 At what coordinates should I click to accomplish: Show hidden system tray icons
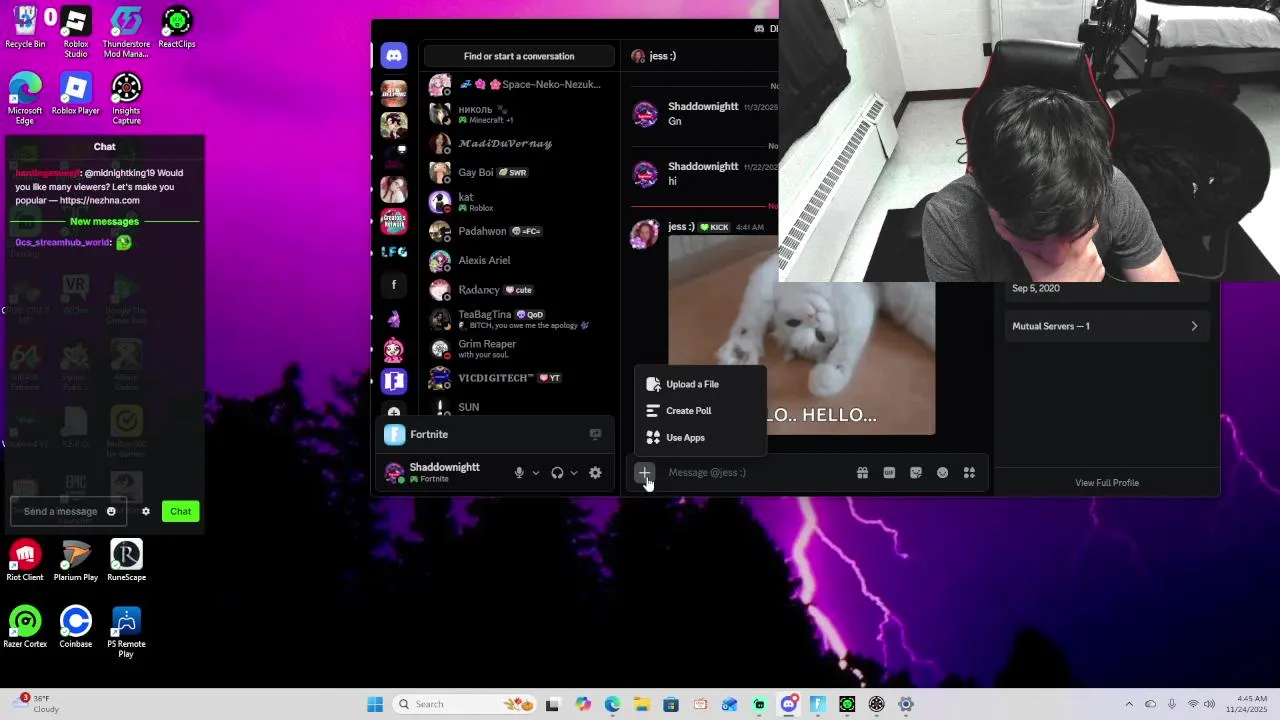click(1129, 704)
